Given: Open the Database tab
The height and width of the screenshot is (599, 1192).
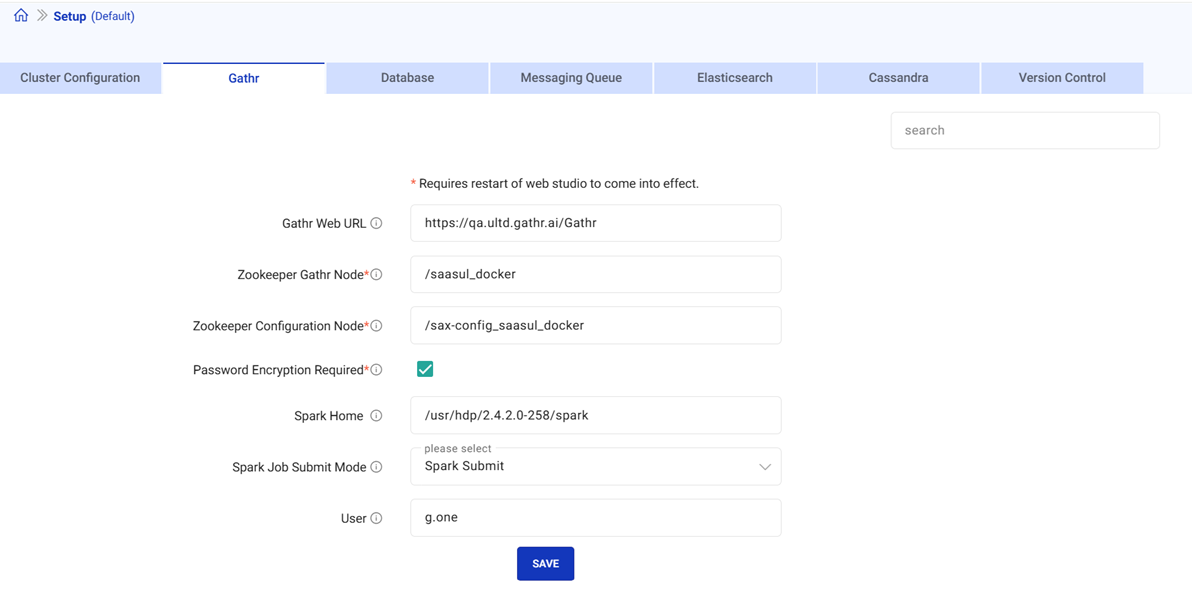Looking at the screenshot, I should coord(407,78).
